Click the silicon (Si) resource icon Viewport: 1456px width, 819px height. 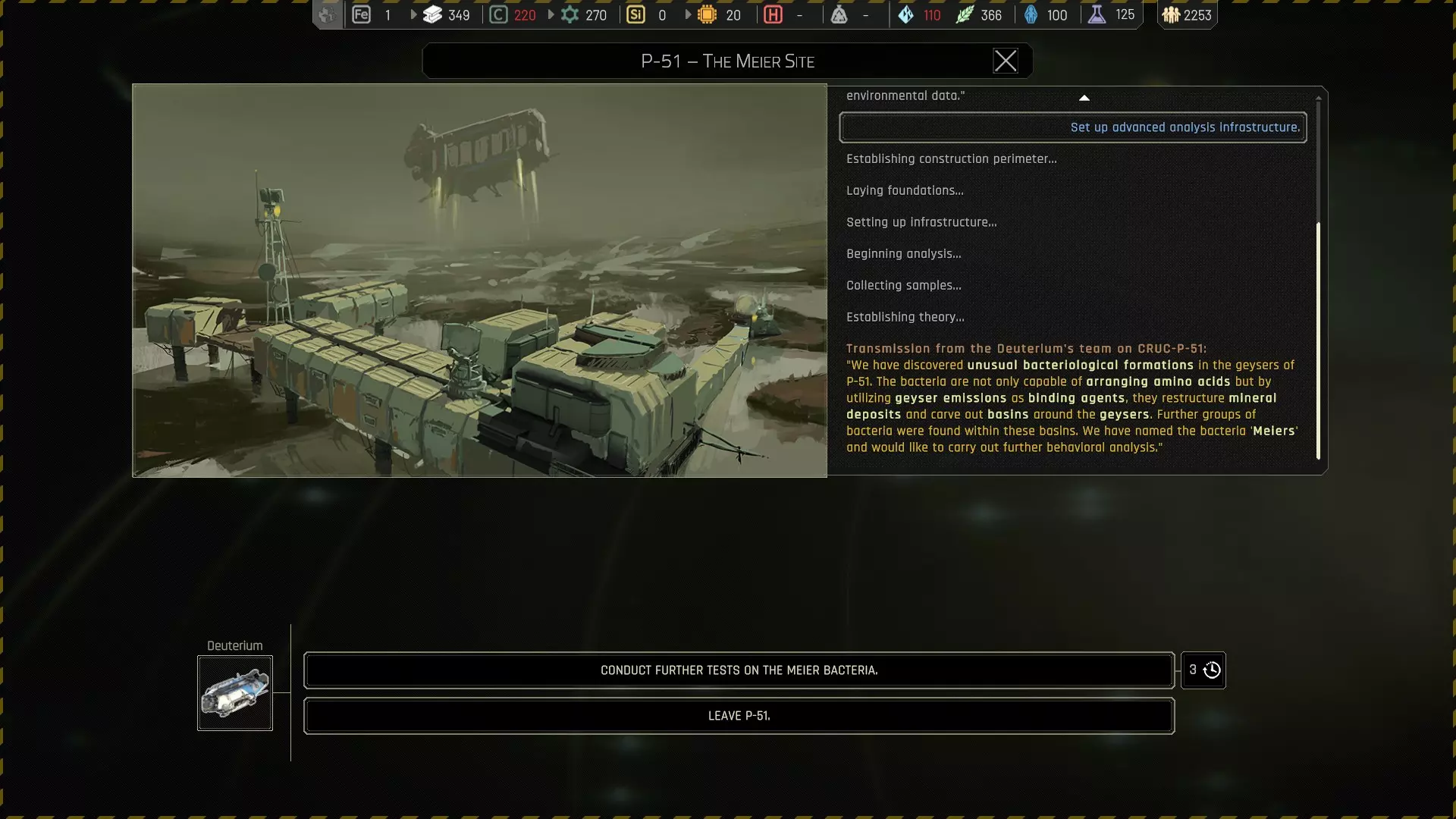coord(635,14)
